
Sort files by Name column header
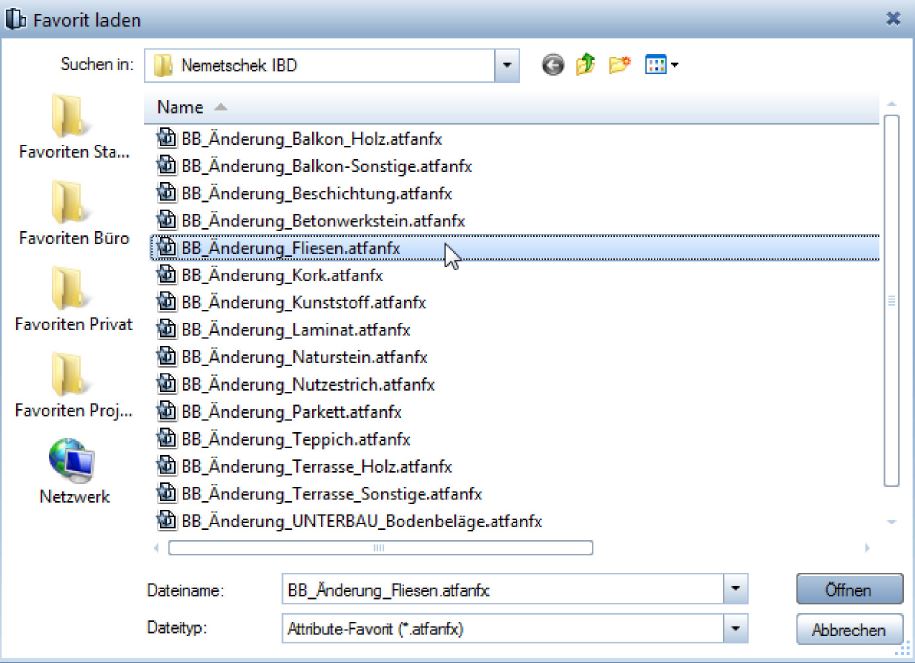pyautogui.click(x=180, y=107)
